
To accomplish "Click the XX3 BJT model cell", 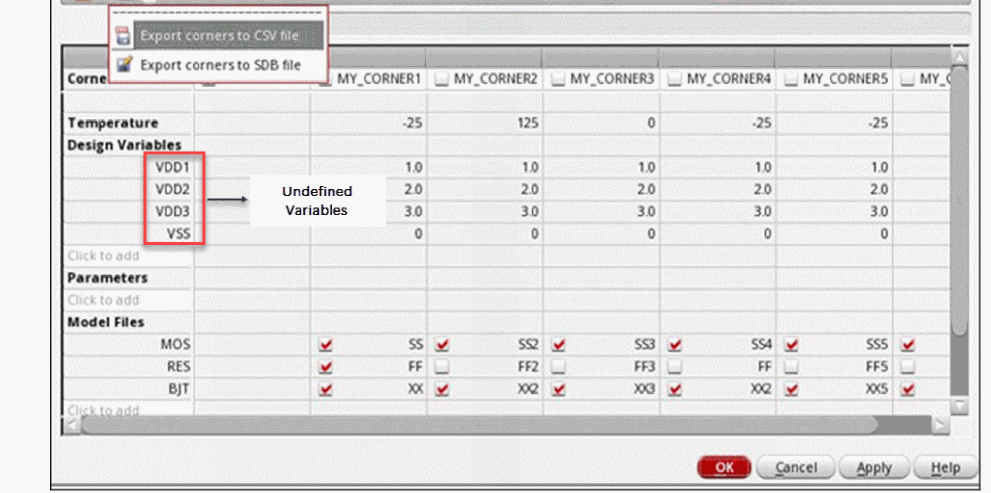I will [x=601, y=389].
